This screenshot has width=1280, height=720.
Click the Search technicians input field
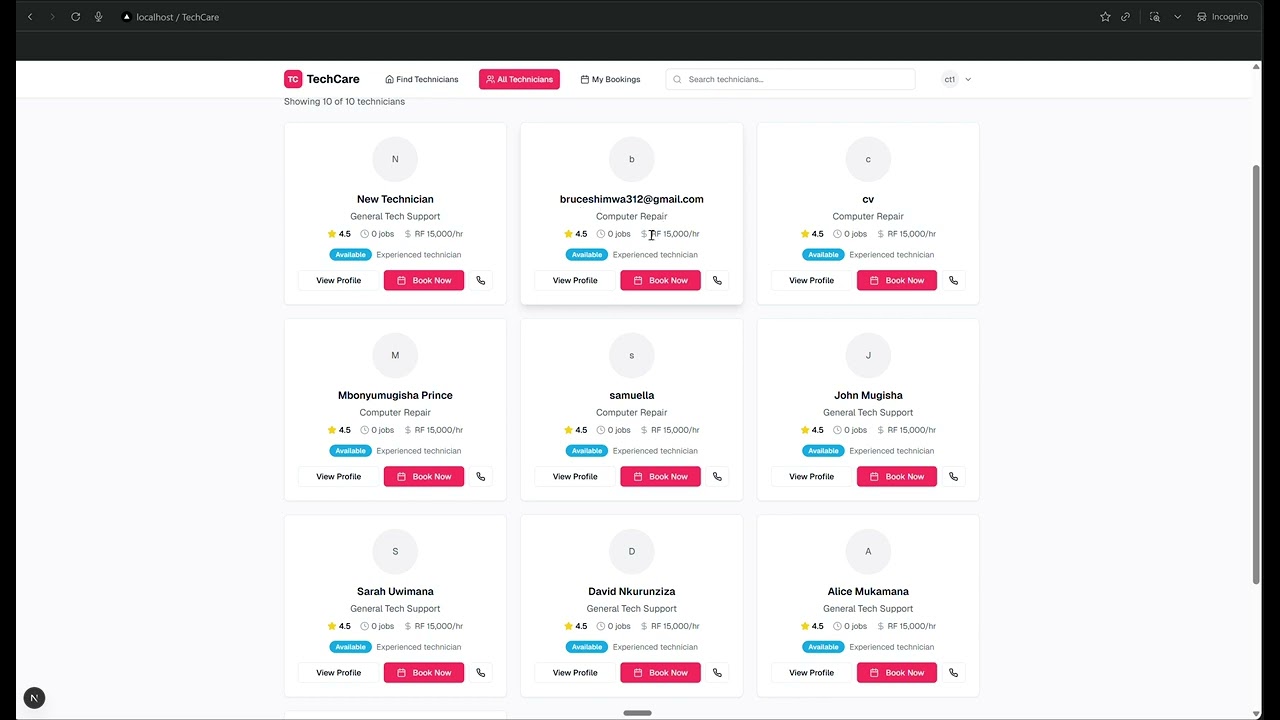tap(790, 79)
